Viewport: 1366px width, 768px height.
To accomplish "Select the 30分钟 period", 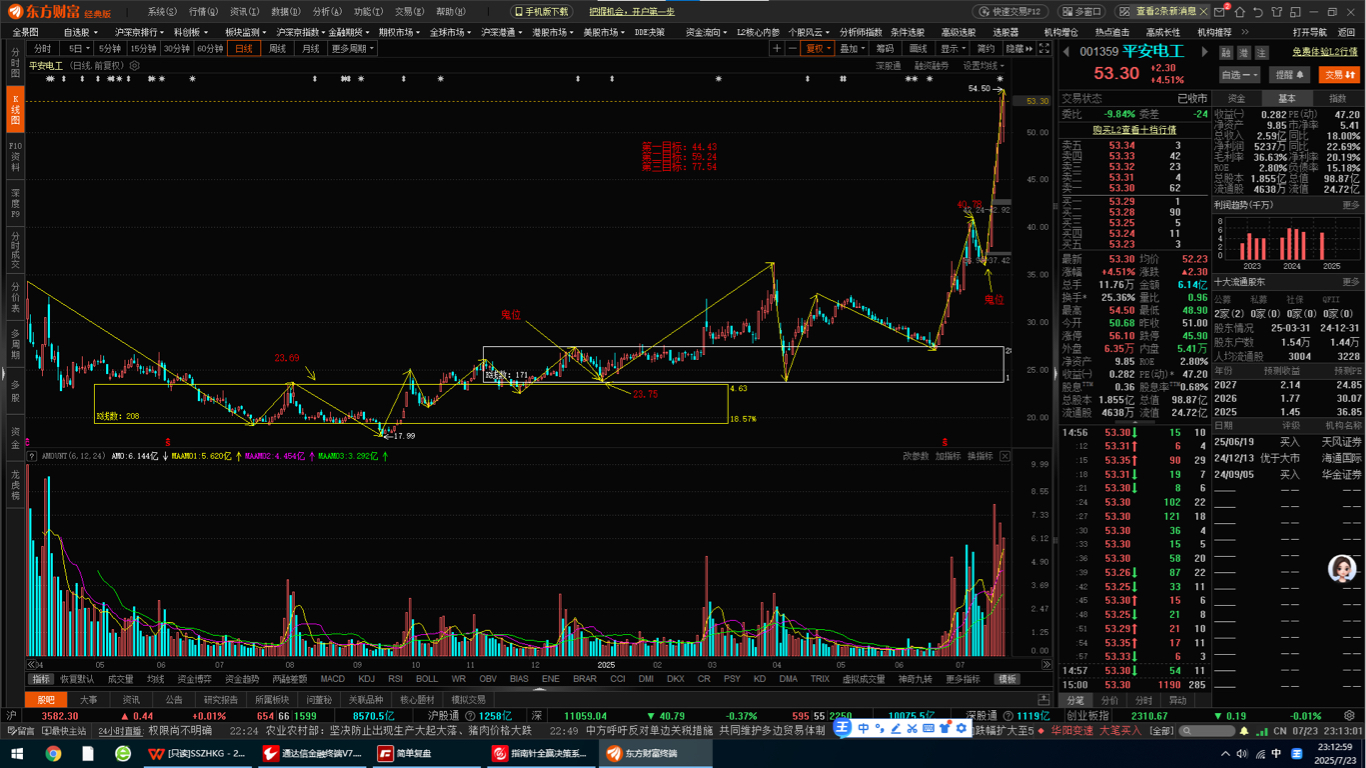I will click(177, 48).
